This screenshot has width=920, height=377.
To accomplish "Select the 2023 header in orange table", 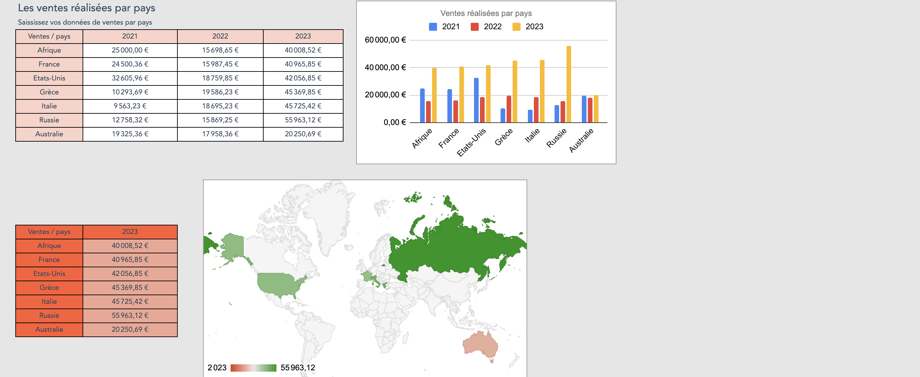I will 130,232.
